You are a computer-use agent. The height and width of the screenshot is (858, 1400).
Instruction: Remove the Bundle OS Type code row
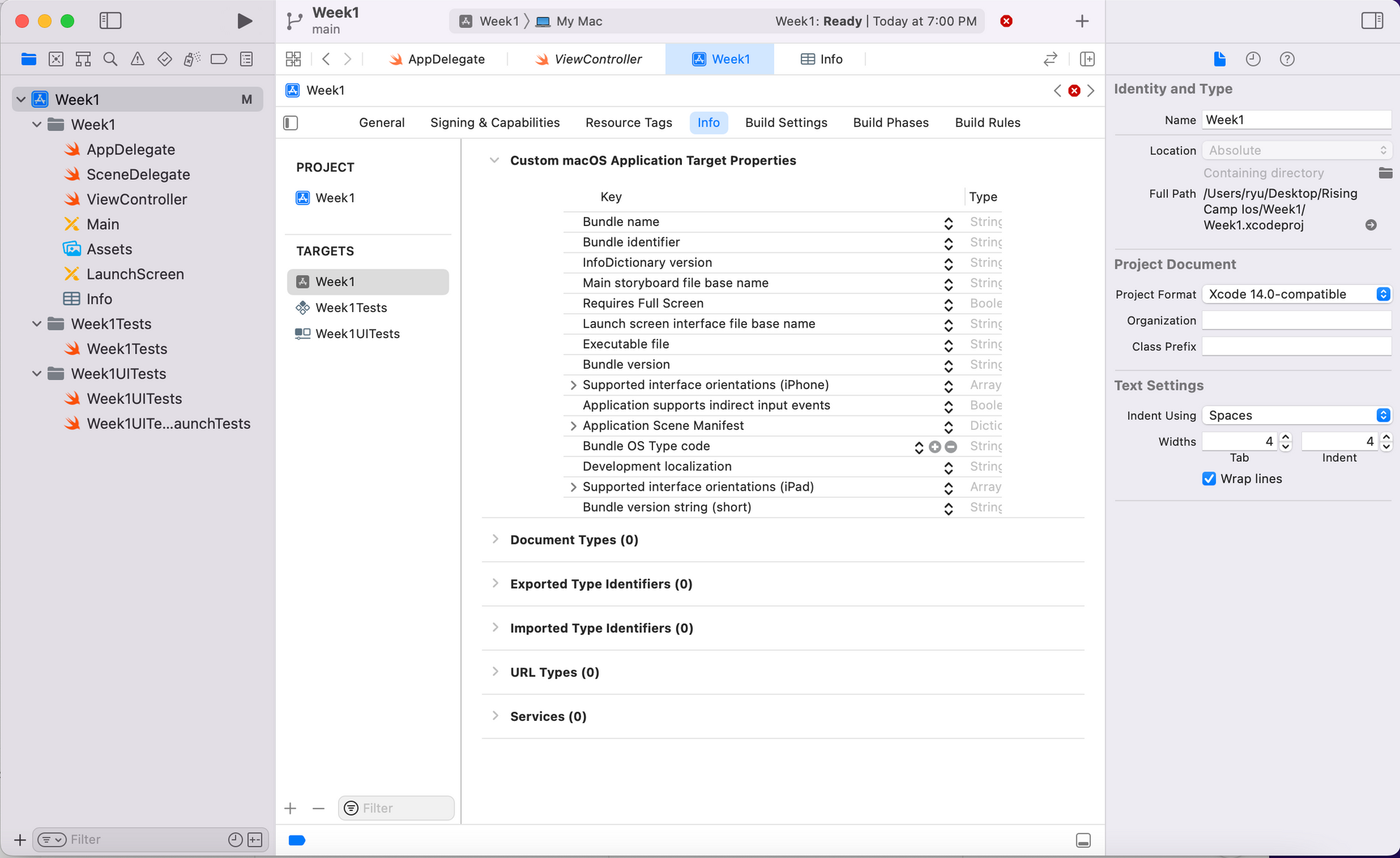951,446
